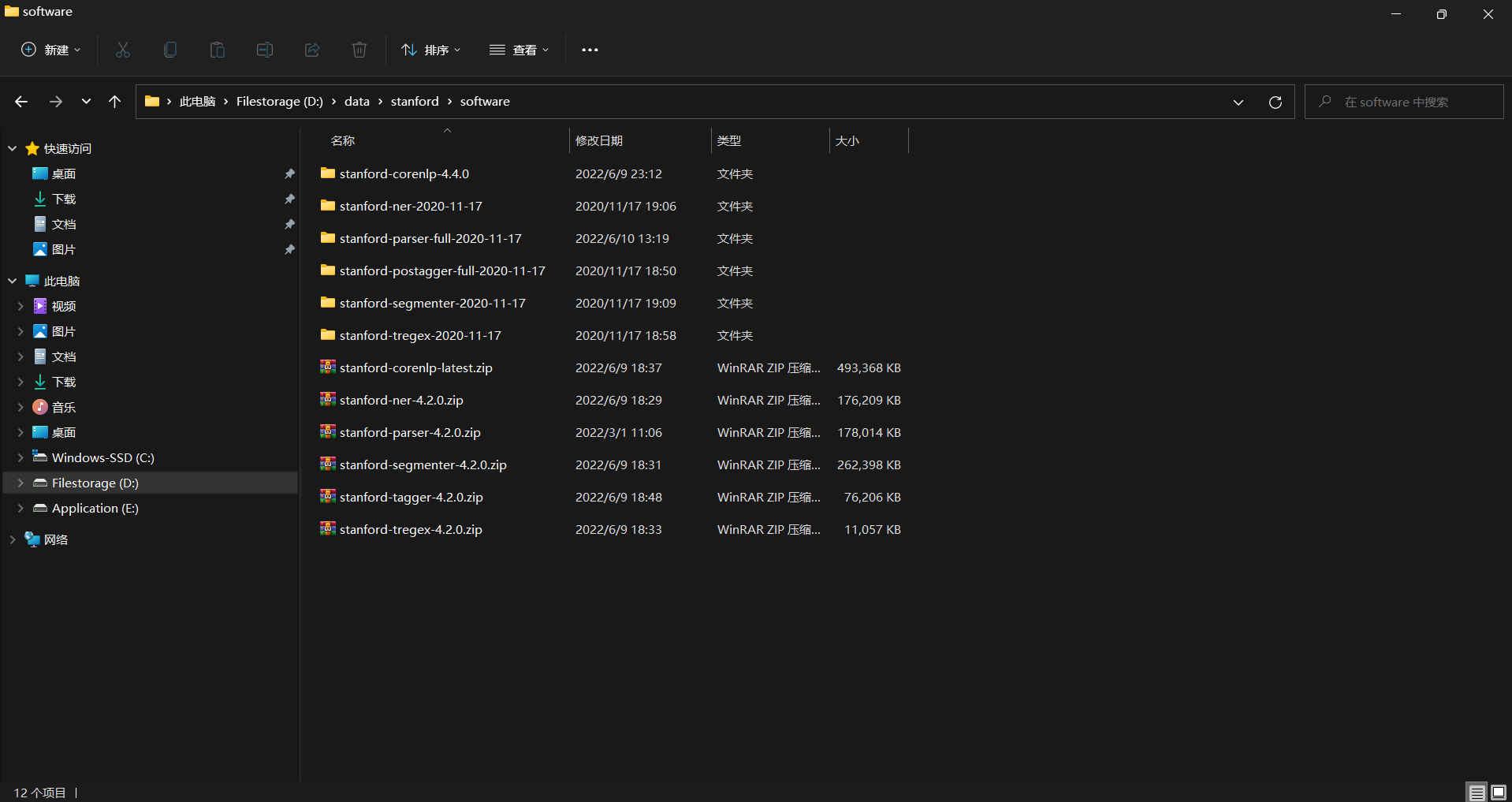Switch to large thumbnails view in status bar
Image resolution: width=1512 pixels, height=802 pixels.
(x=1499, y=793)
